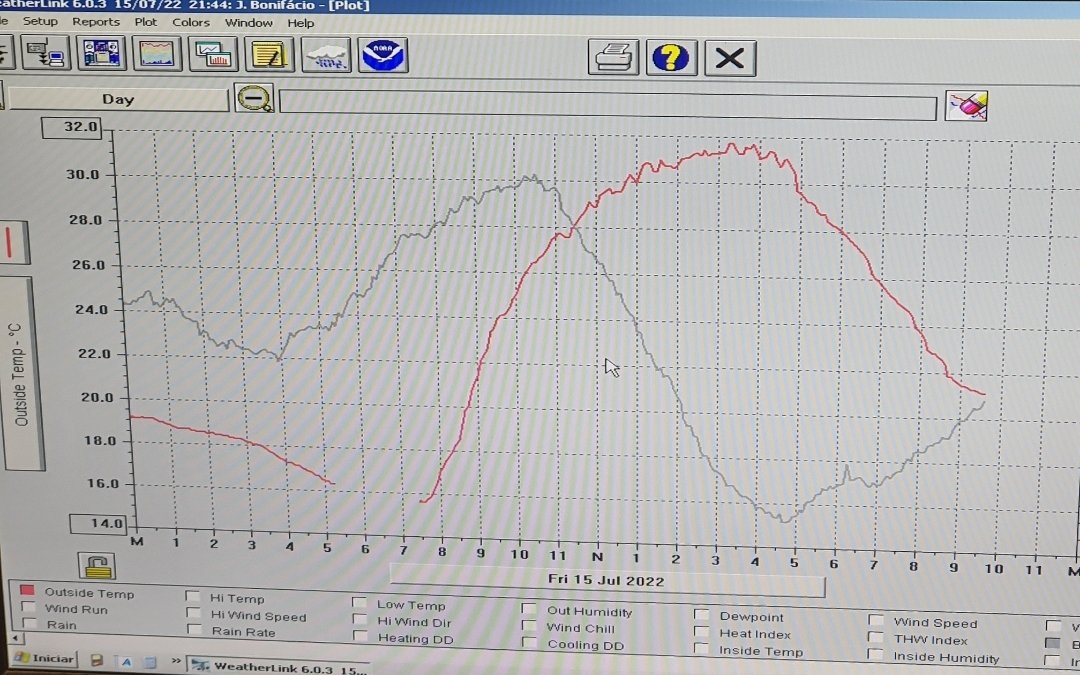Enable the Wind Run checkbox
Image resolution: width=1080 pixels, height=675 pixels.
click(28, 608)
